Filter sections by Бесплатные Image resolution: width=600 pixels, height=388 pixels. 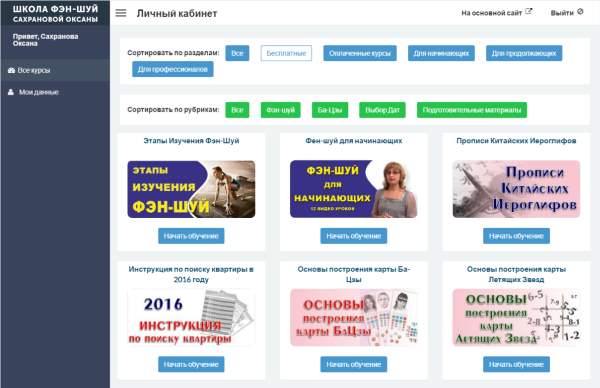[286, 53]
